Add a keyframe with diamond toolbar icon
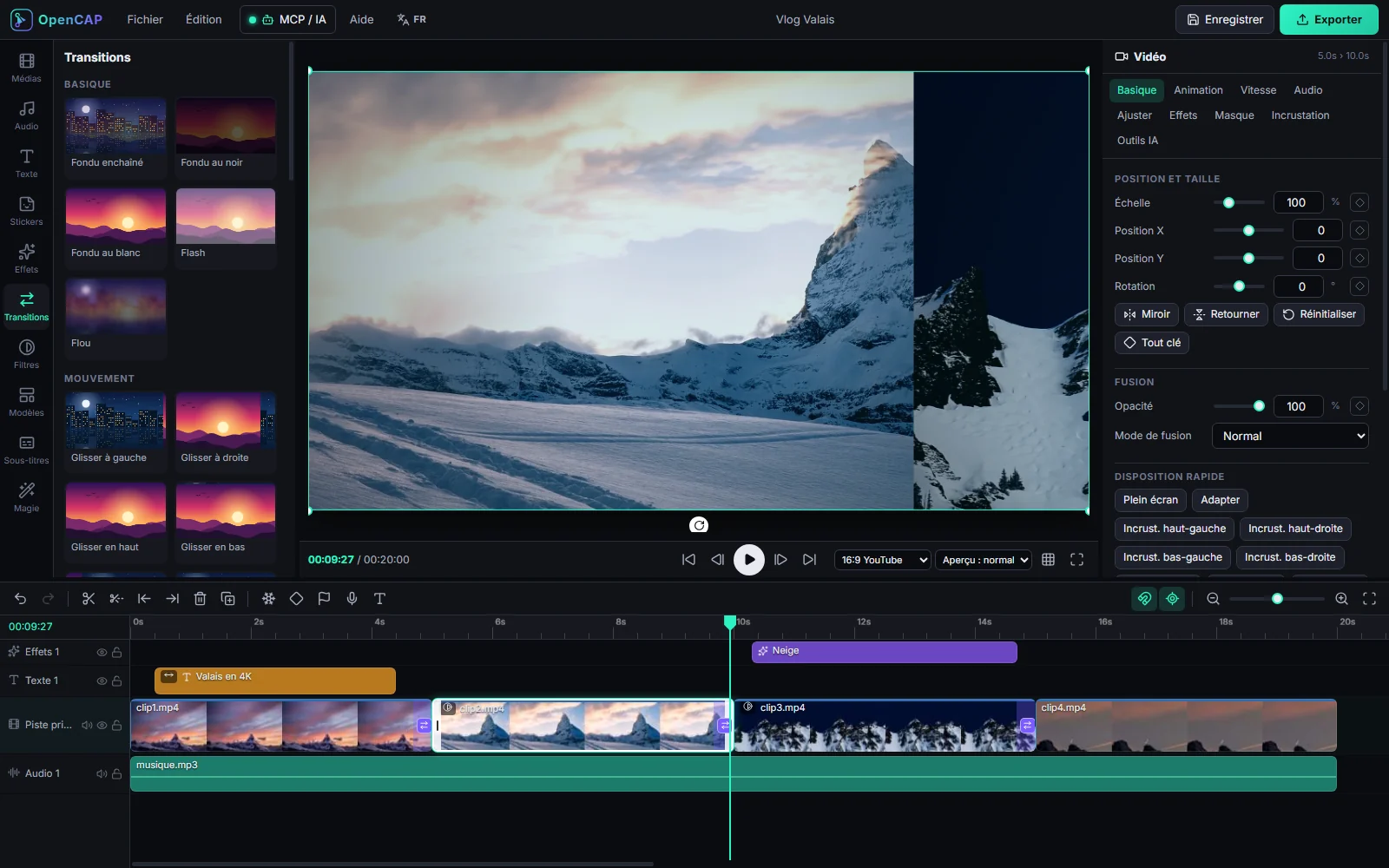The height and width of the screenshot is (868, 1389). 296,599
